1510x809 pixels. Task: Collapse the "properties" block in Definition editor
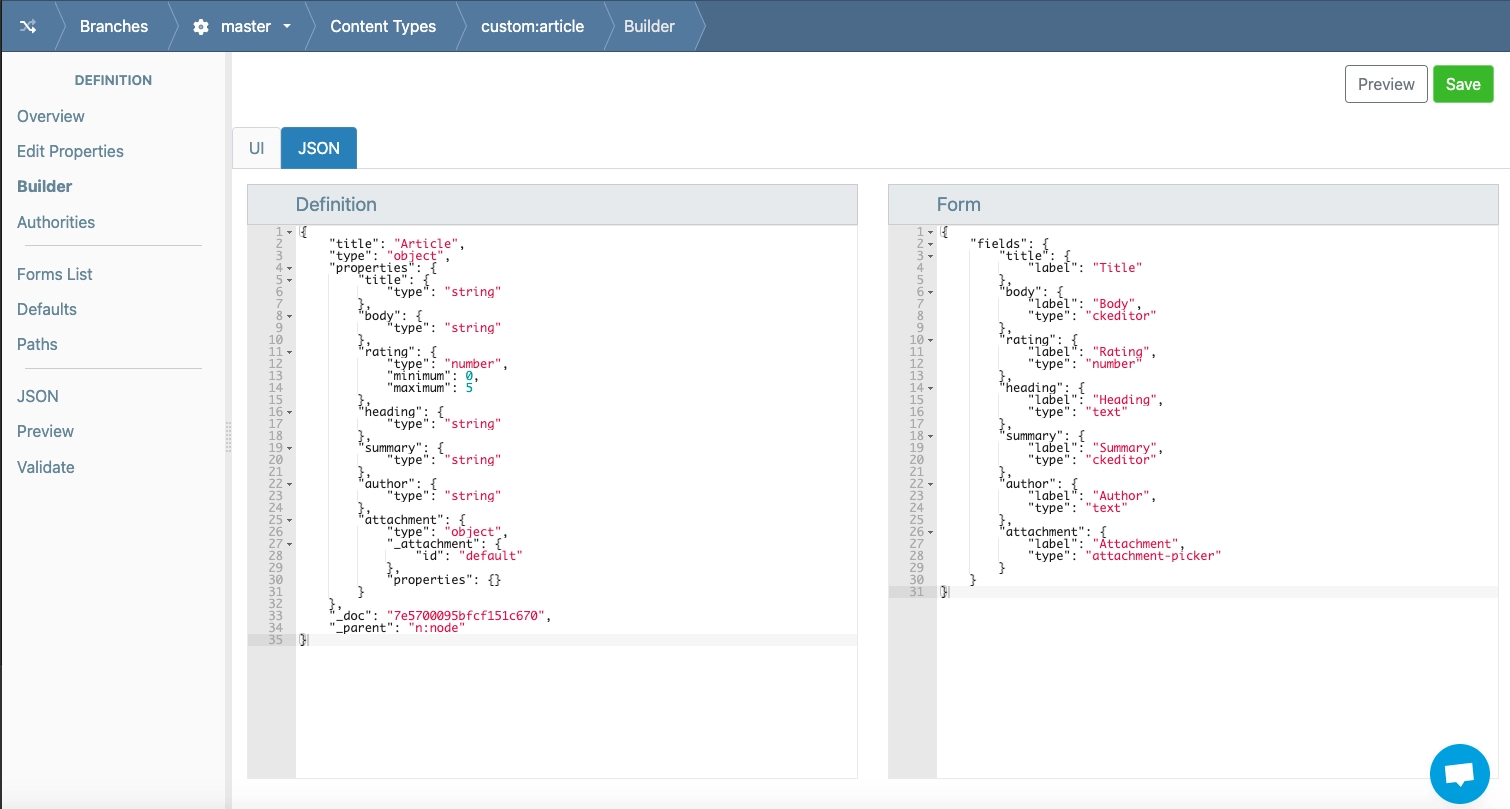coord(290,268)
